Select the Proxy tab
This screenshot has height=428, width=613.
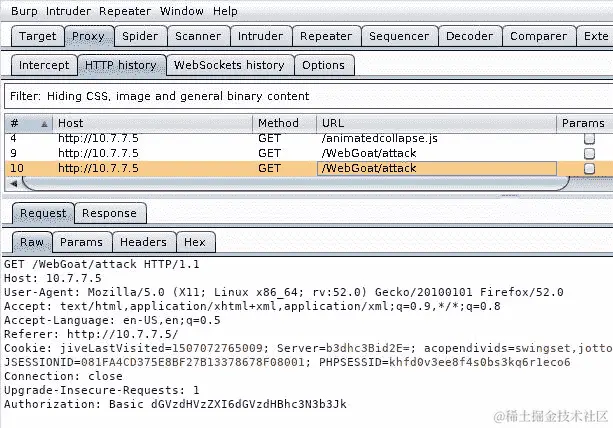click(89, 36)
